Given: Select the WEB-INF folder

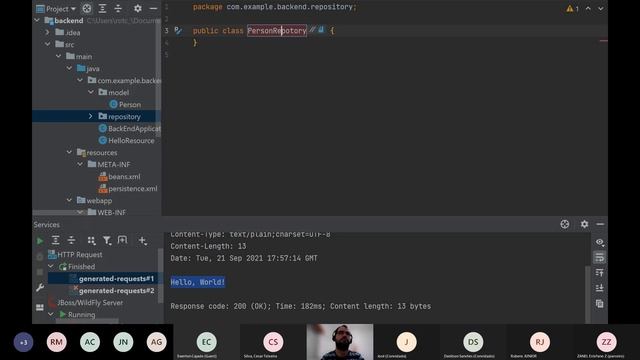Looking at the screenshot, I should pos(107,212).
